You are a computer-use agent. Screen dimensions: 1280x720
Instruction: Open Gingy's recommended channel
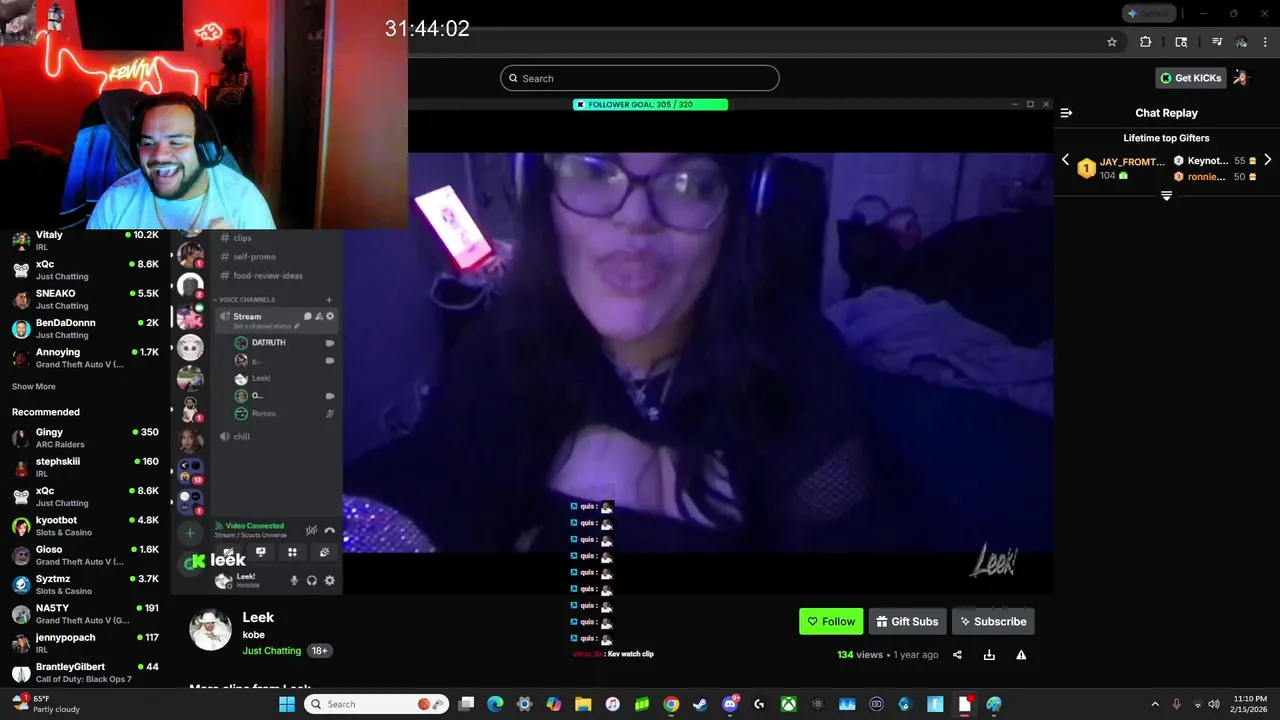coord(85,438)
